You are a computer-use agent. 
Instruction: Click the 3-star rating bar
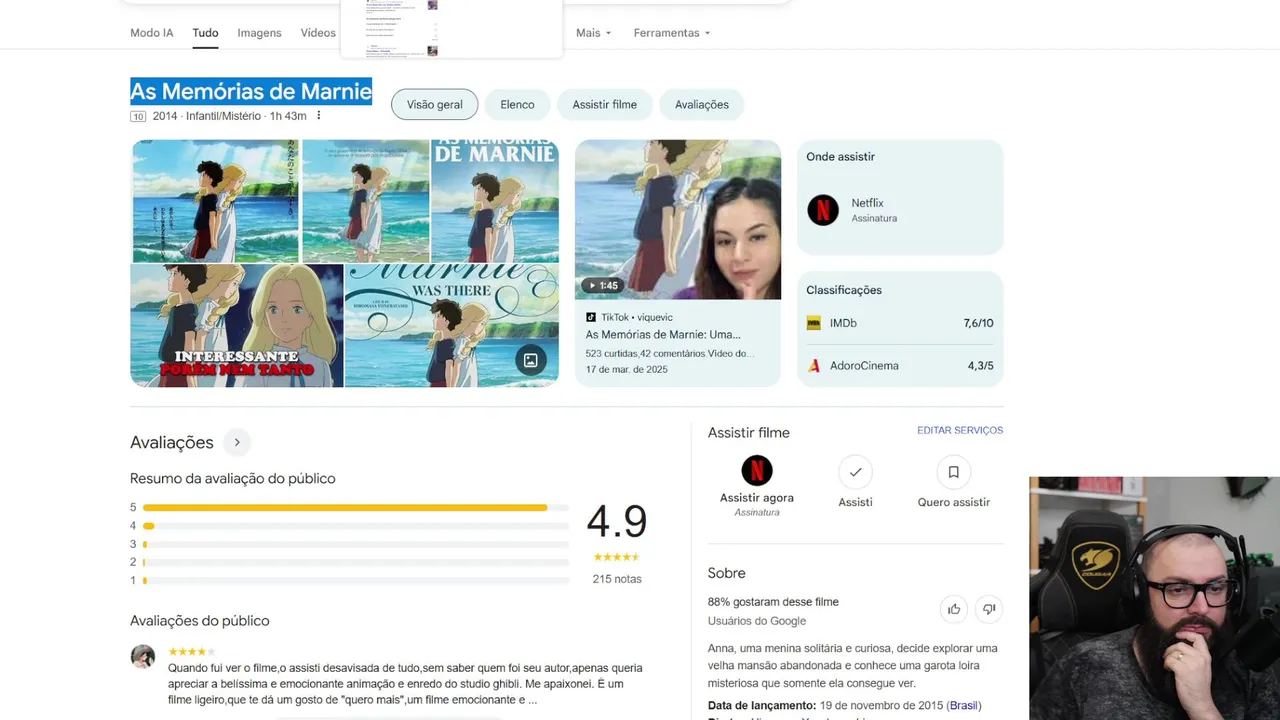(x=355, y=544)
